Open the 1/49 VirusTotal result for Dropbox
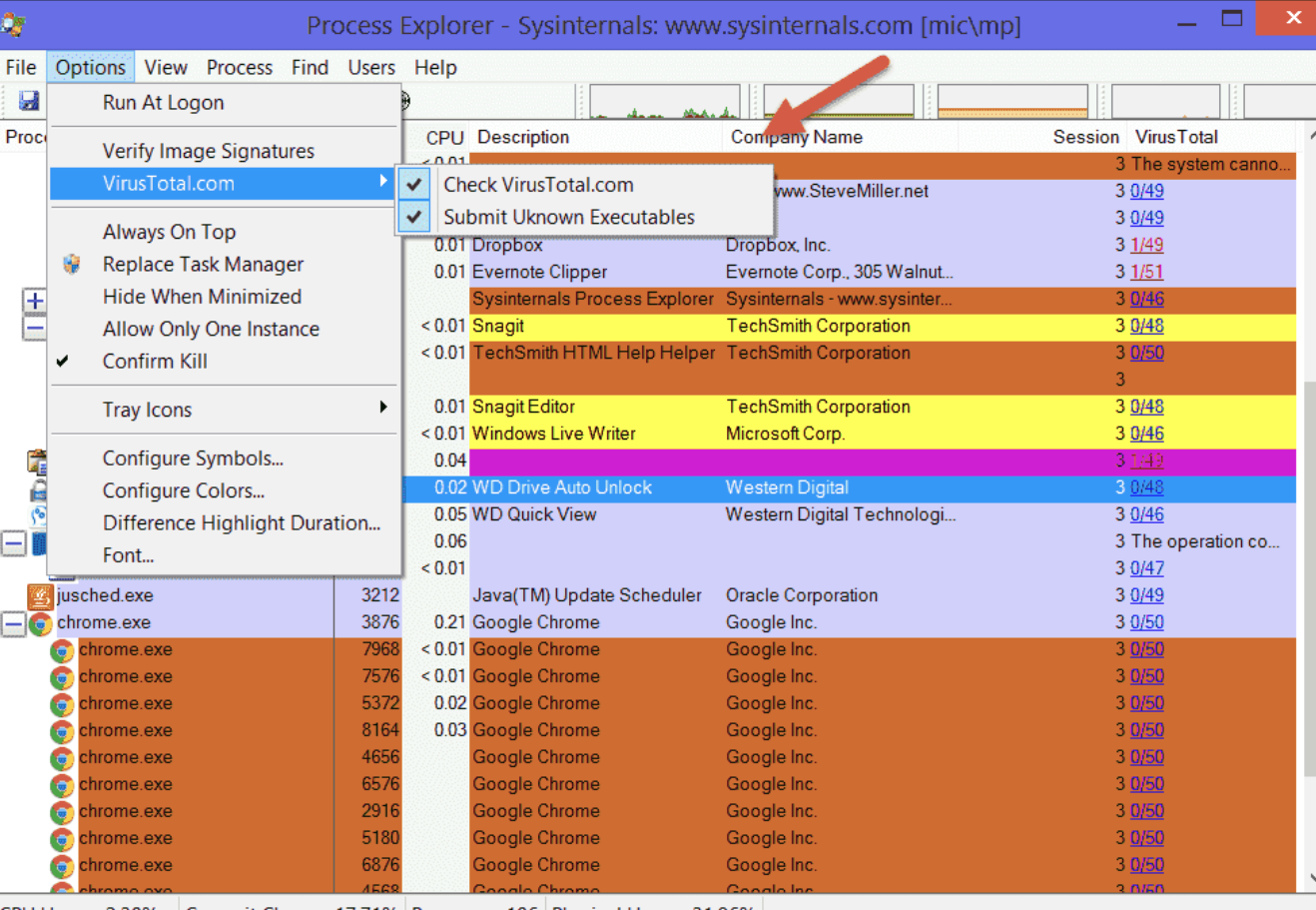Image resolution: width=1316 pixels, height=910 pixels. [x=1146, y=245]
